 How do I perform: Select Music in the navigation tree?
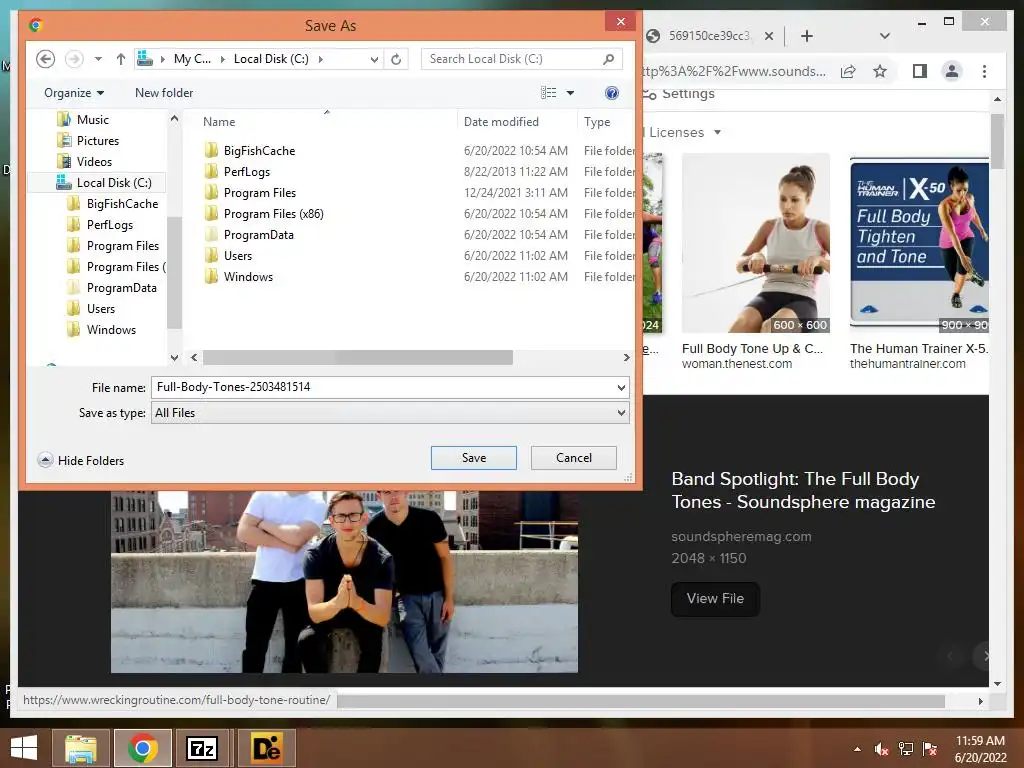pos(93,120)
